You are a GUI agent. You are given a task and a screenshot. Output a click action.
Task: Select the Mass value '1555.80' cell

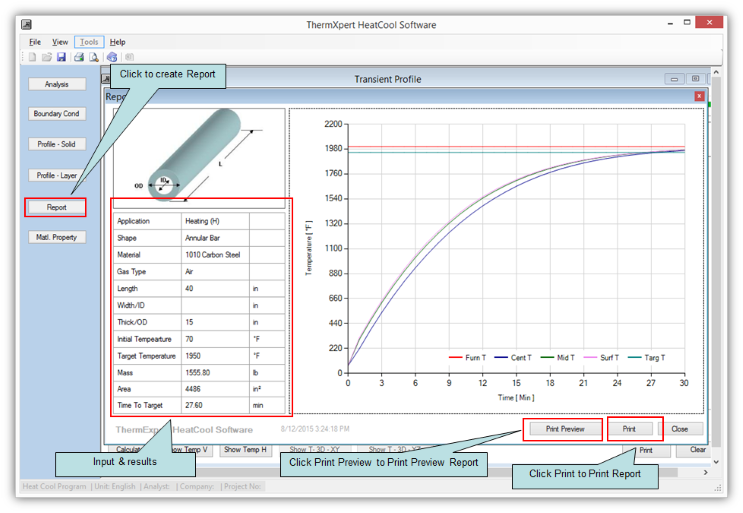(215, 373)
